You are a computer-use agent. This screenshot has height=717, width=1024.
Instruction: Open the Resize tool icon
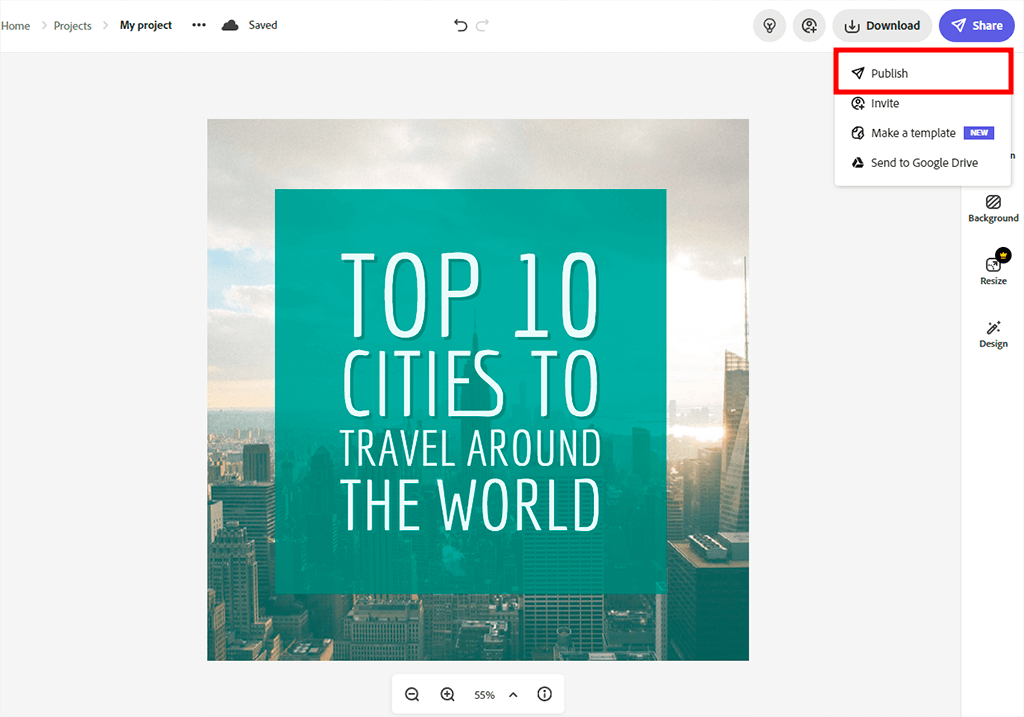(993, 268)
